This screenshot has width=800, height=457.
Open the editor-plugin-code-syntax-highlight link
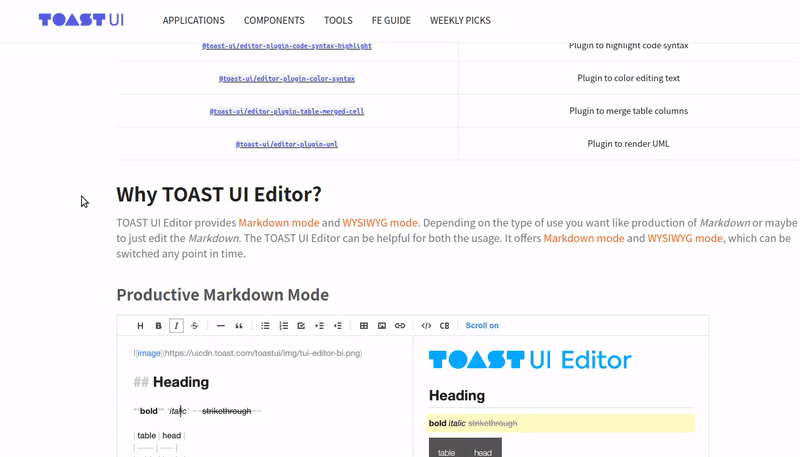click(x=287, y=46)
